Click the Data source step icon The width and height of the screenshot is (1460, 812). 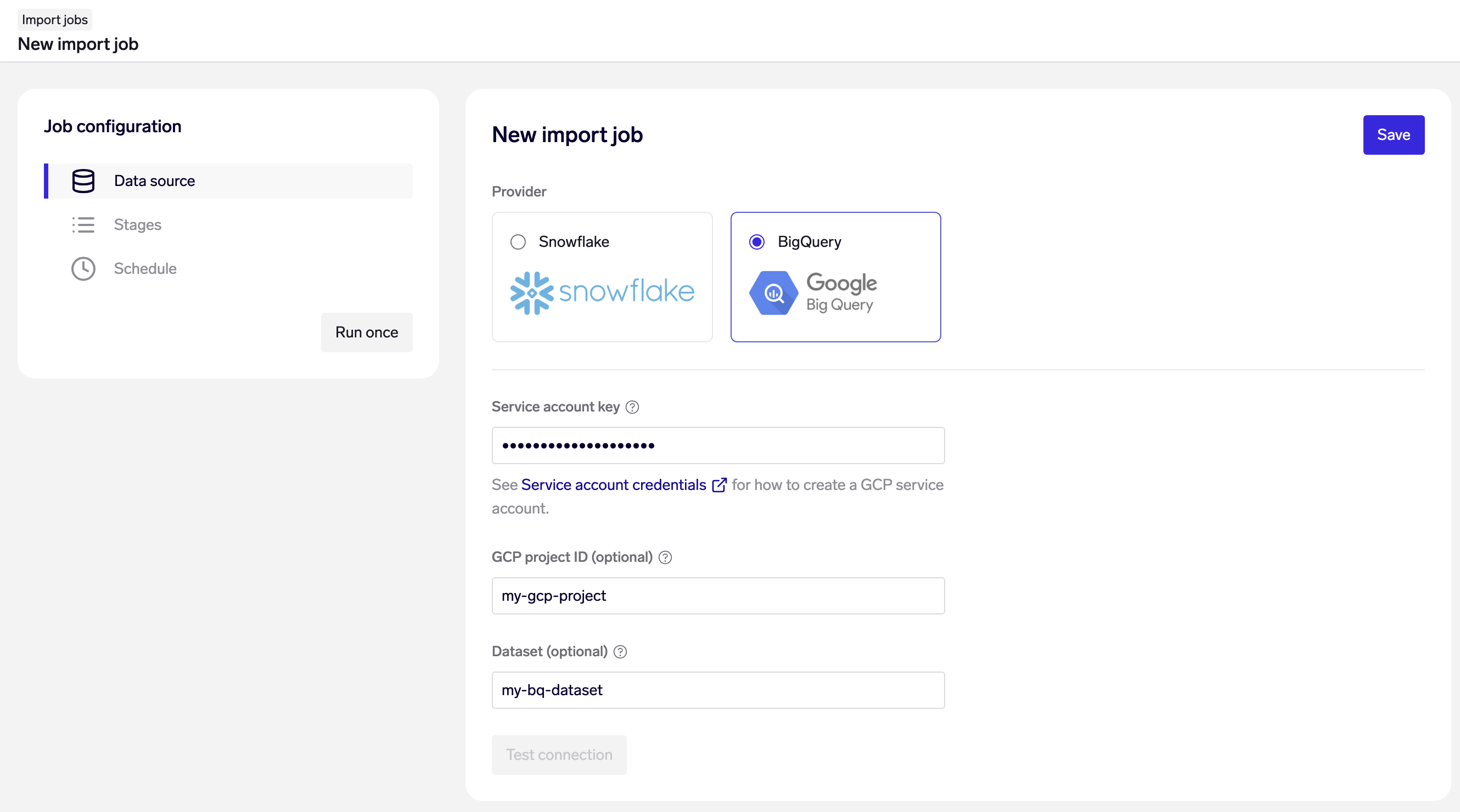(83, 180)
